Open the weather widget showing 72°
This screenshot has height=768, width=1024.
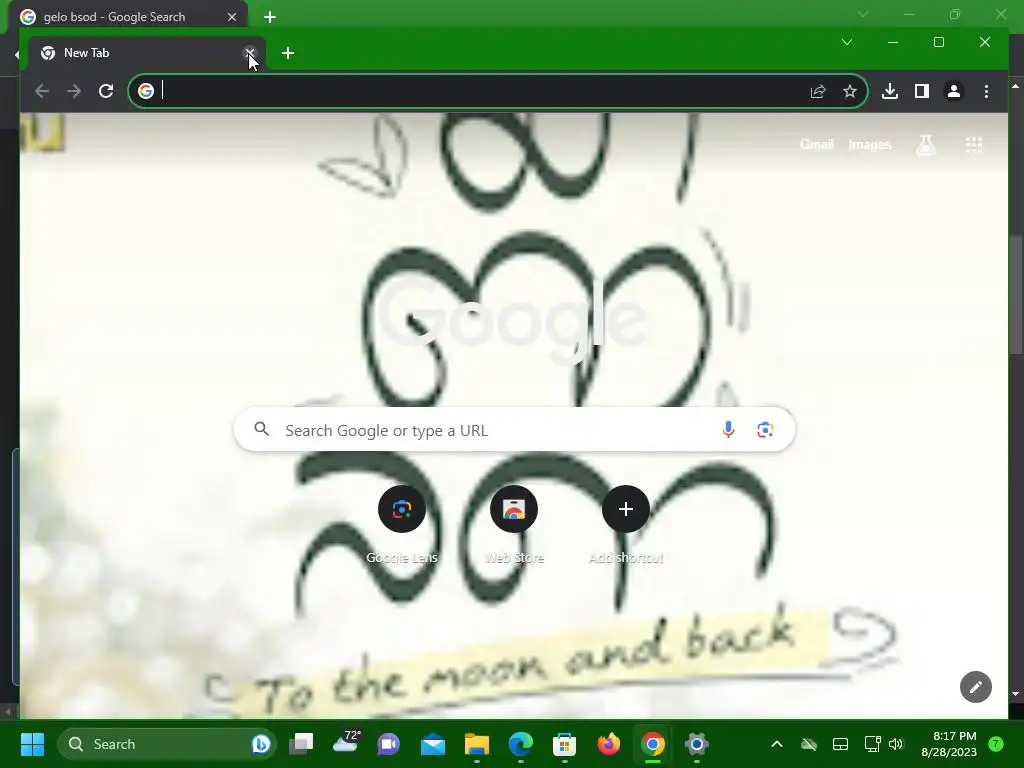tap(346, 743)
